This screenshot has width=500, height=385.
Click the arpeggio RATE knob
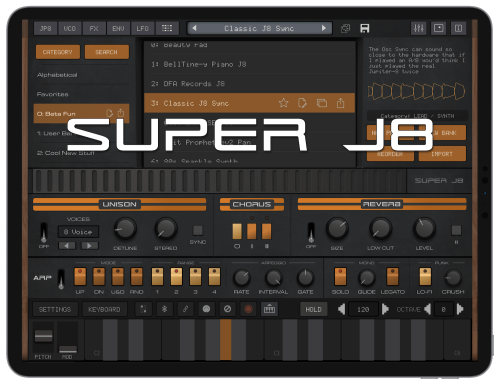241,278
